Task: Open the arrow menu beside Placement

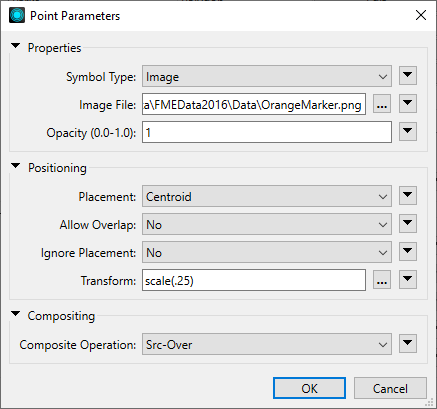Action: tap(408, 196)
